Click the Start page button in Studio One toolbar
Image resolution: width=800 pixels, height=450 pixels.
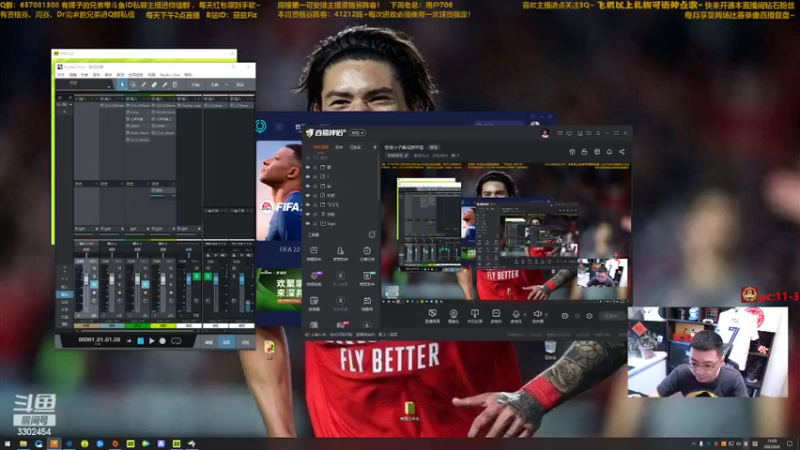pyautogui.click(x=195, y=85)
